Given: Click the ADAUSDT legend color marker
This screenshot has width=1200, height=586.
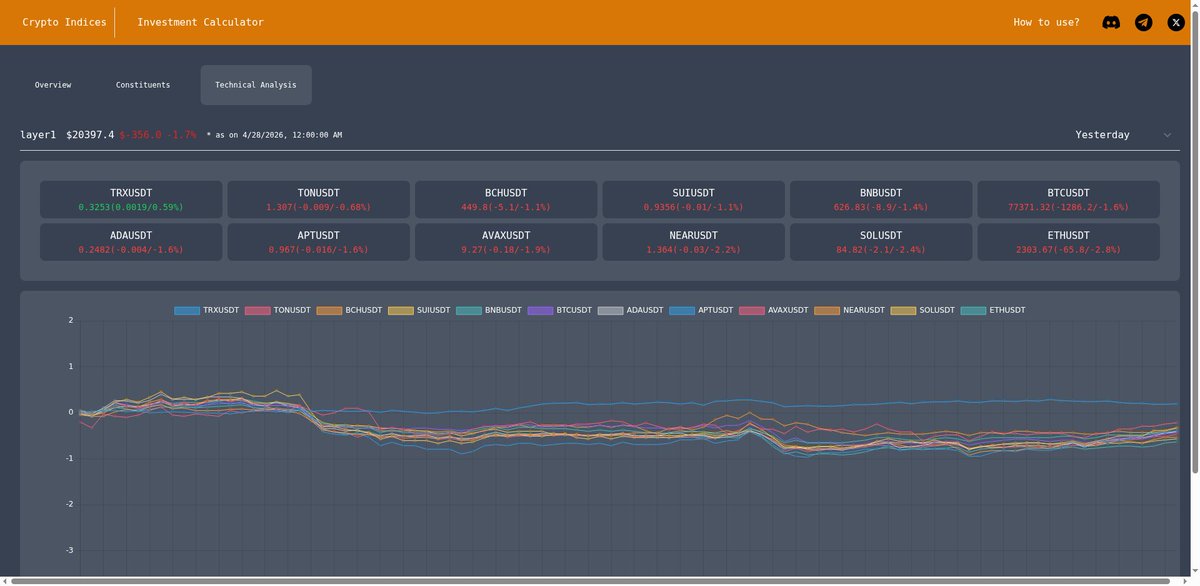Looking at the screenshot, I should 609,310.
